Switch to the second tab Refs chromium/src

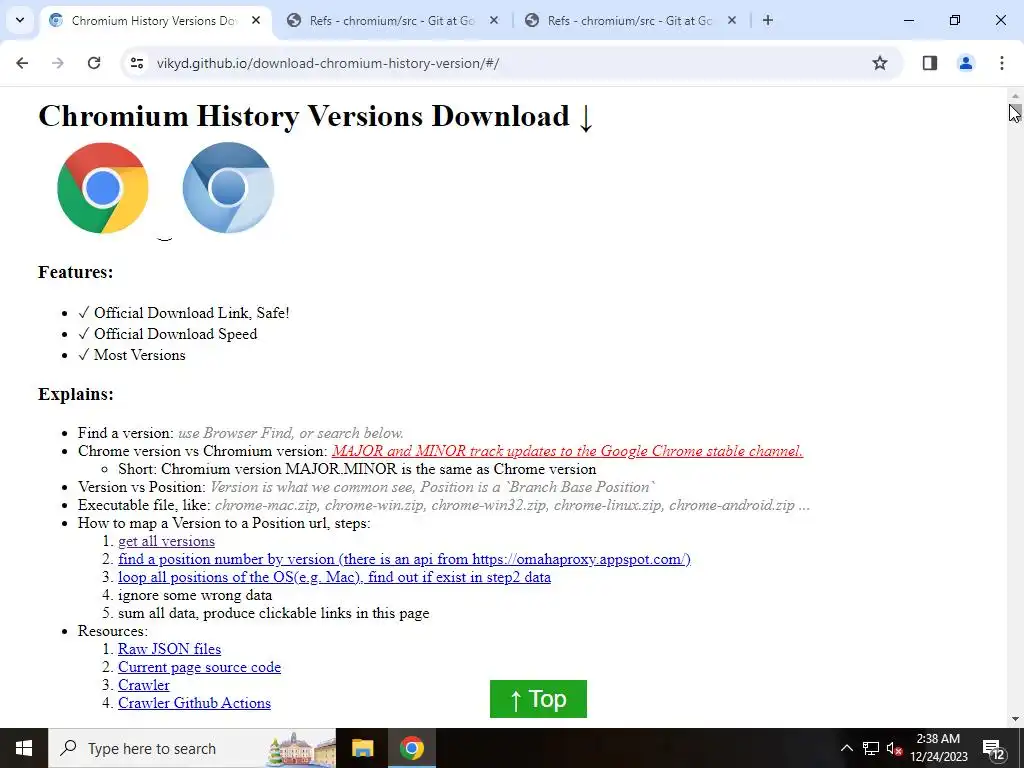(392, 21)
